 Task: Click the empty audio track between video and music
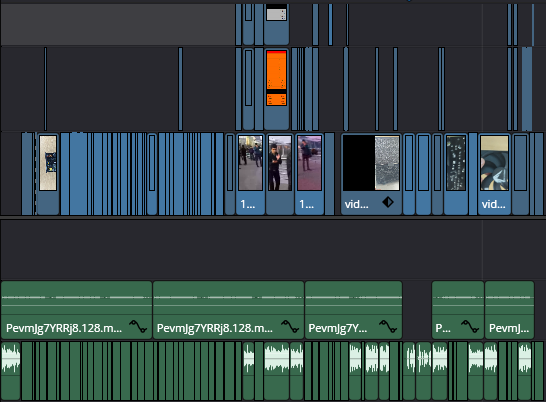pyautogui.click(x=273, y=249)
